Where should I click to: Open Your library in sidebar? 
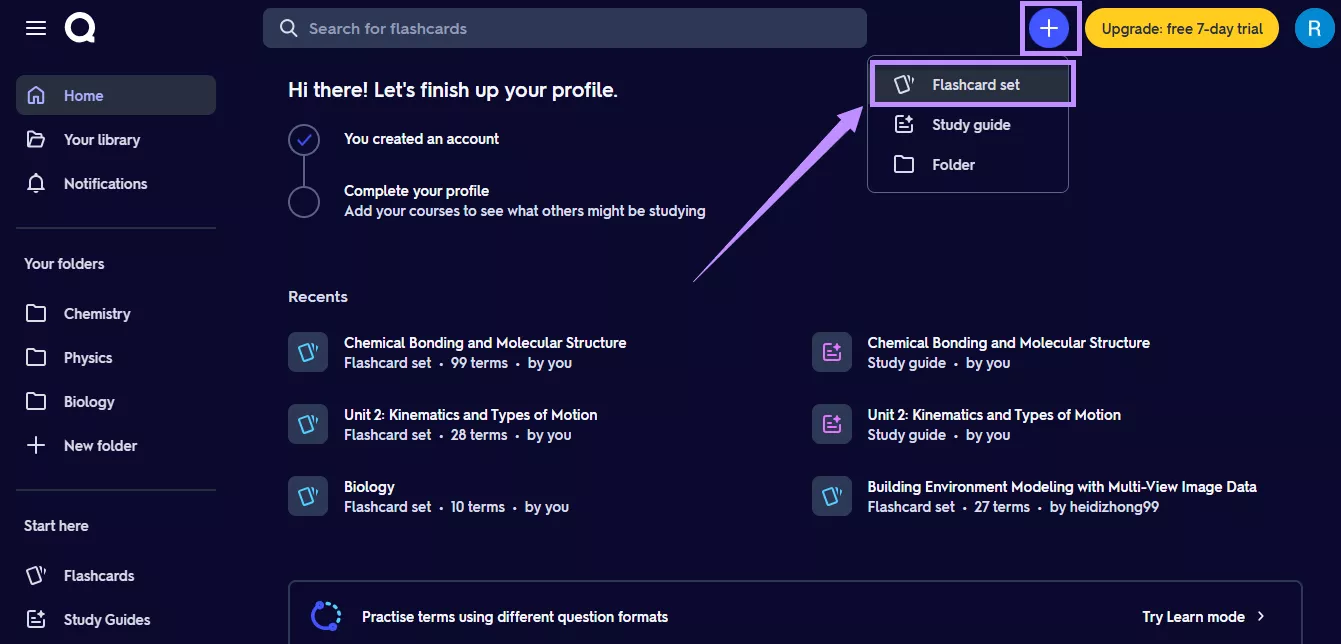pos(101,140)
